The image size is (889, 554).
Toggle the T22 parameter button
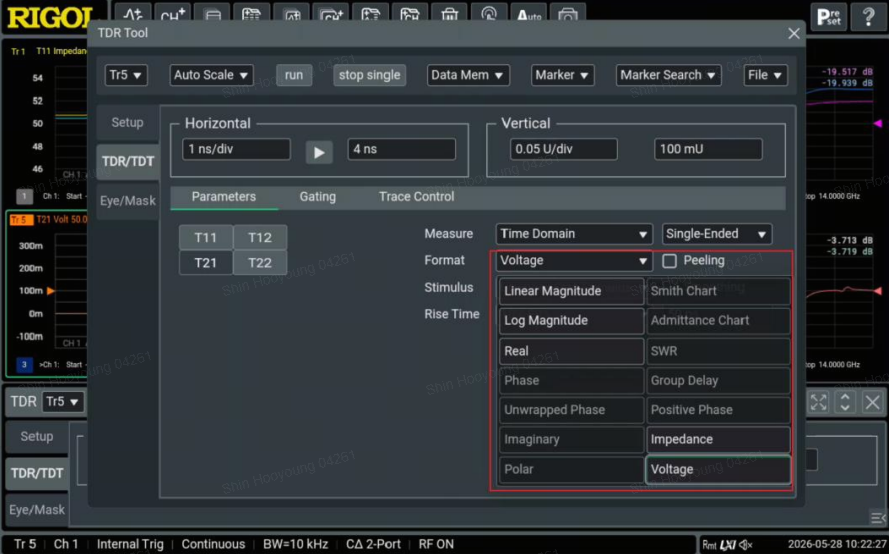click(260, 263)
